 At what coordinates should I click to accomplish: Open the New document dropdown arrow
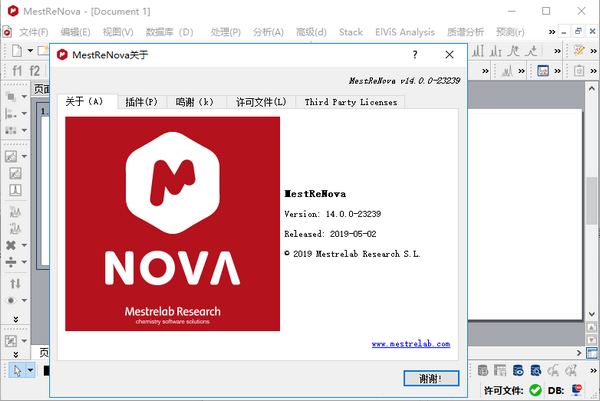(x=30, y=51)
